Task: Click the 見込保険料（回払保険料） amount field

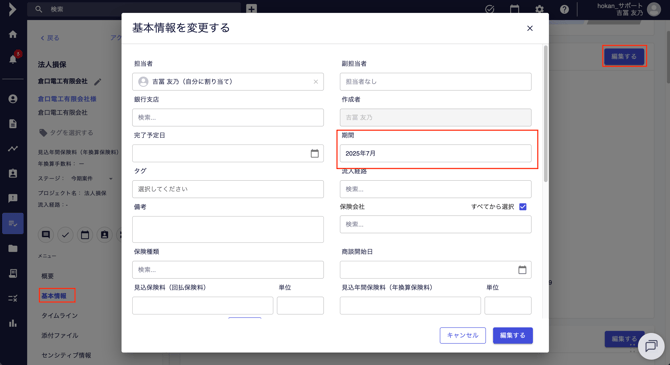Action: (x=203, y=306)
